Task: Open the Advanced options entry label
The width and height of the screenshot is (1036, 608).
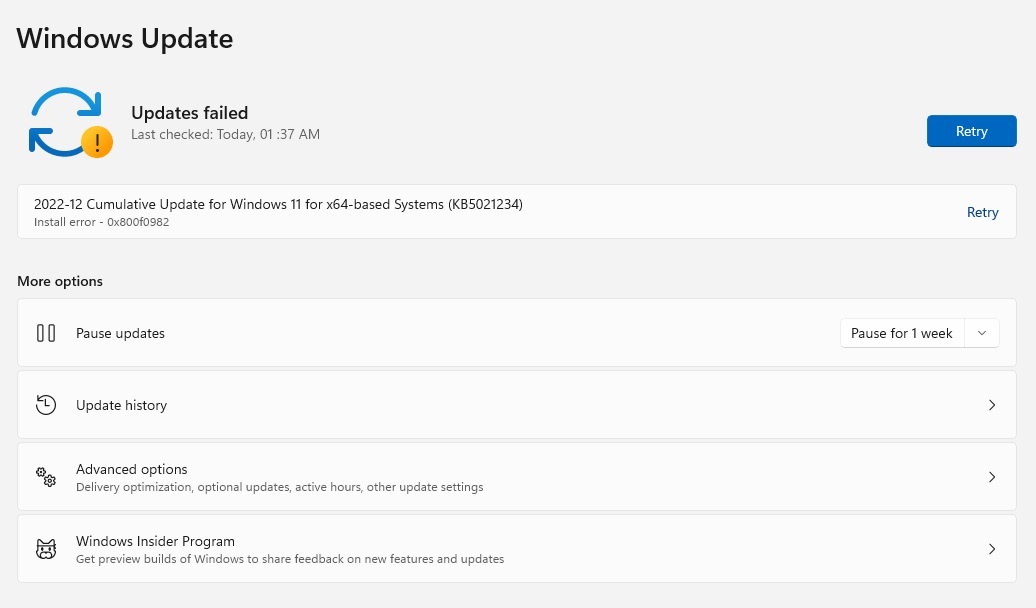Action: point(132,469)
